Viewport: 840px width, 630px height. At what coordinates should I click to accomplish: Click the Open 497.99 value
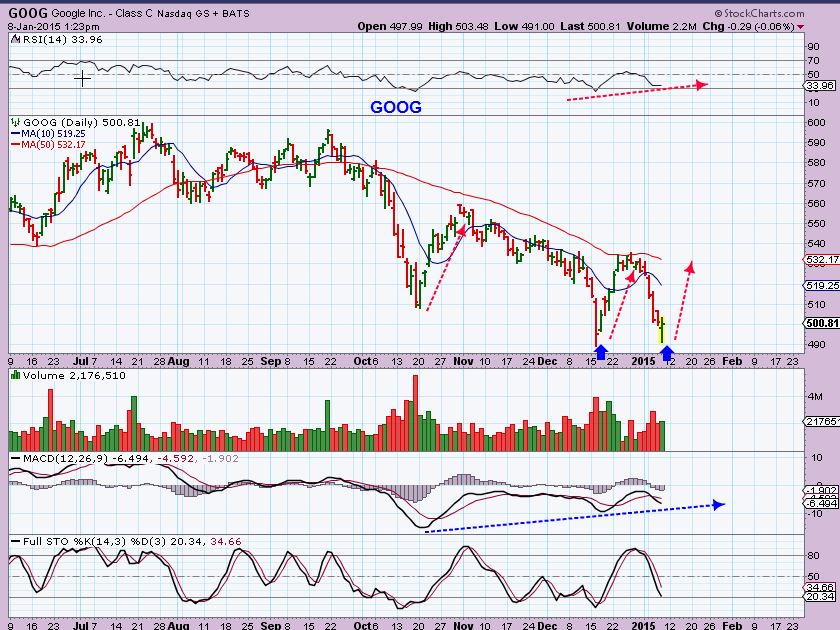(x=390, y=26)
